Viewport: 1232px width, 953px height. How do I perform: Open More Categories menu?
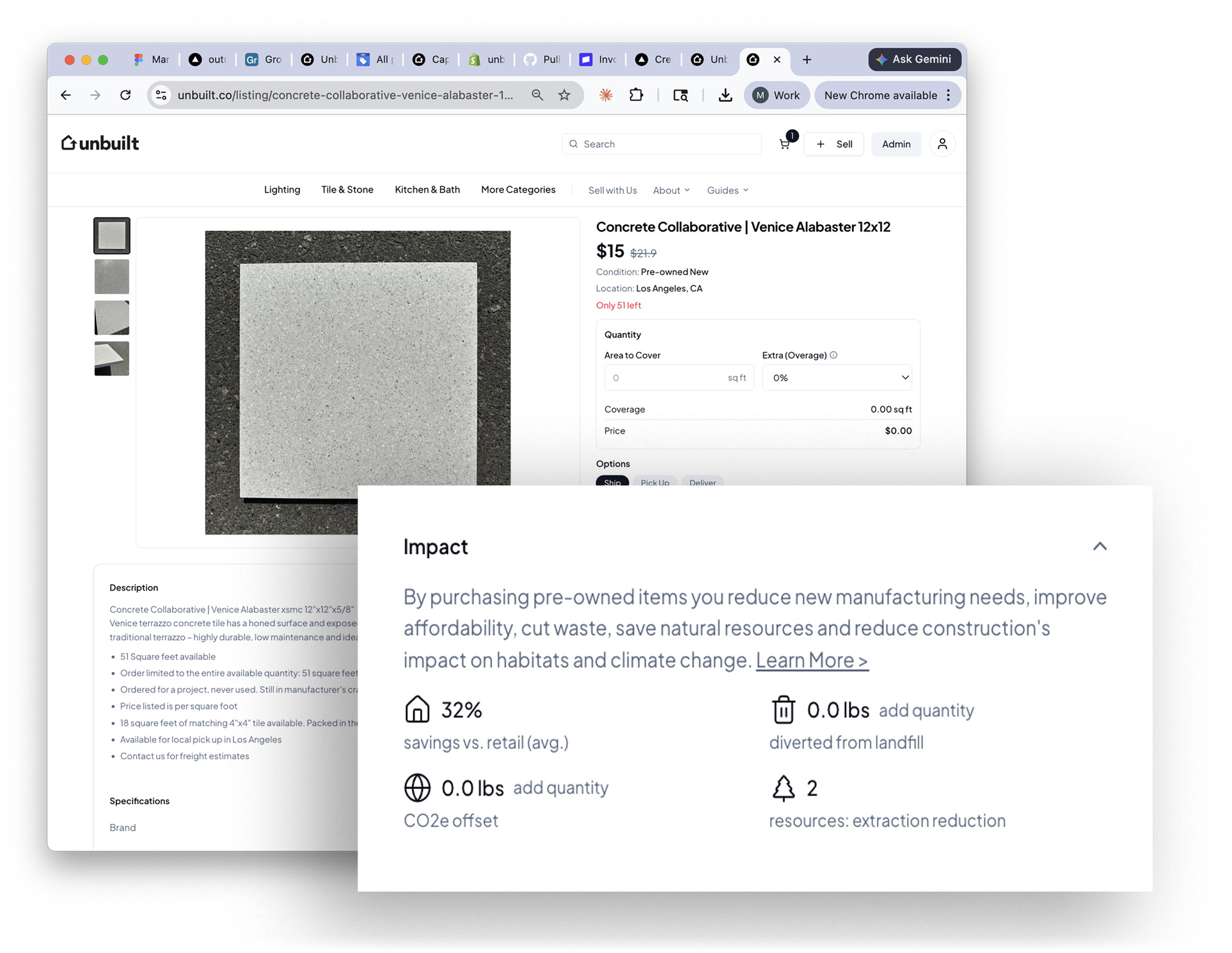pos(518,190)
